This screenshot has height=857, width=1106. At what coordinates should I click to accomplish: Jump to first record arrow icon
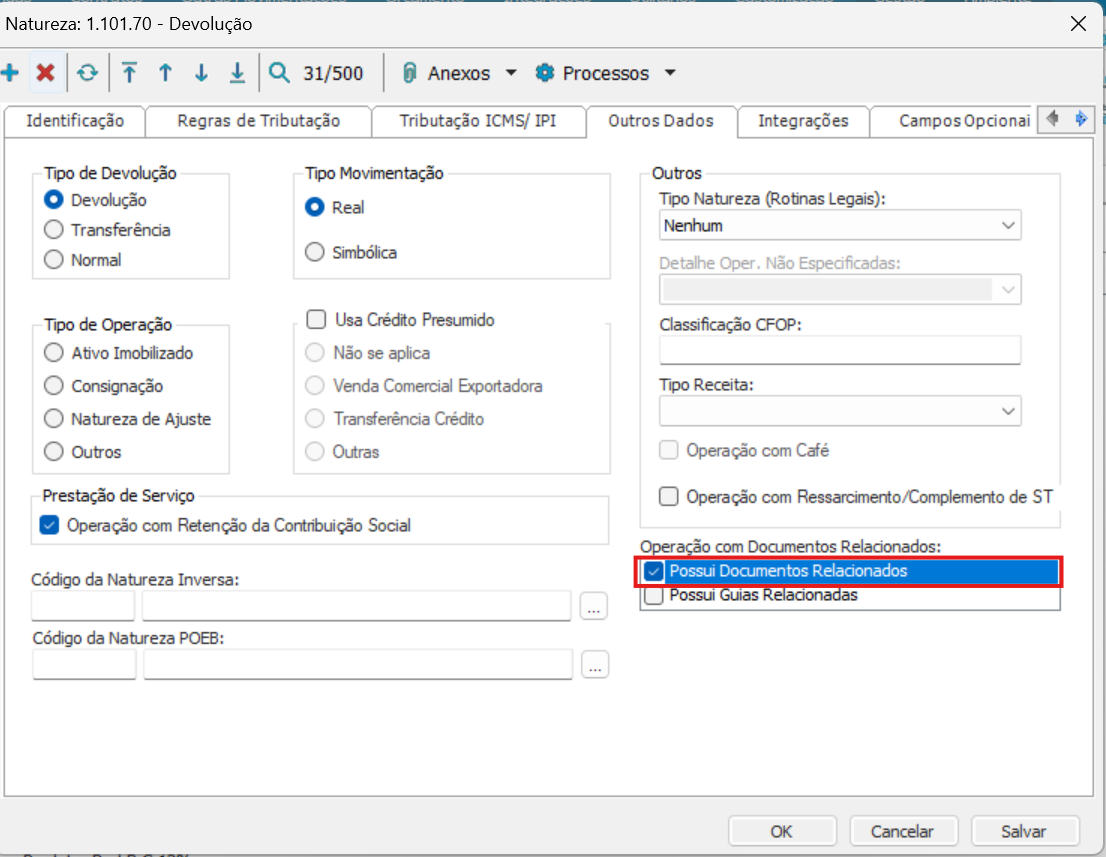tap(129, 73)
